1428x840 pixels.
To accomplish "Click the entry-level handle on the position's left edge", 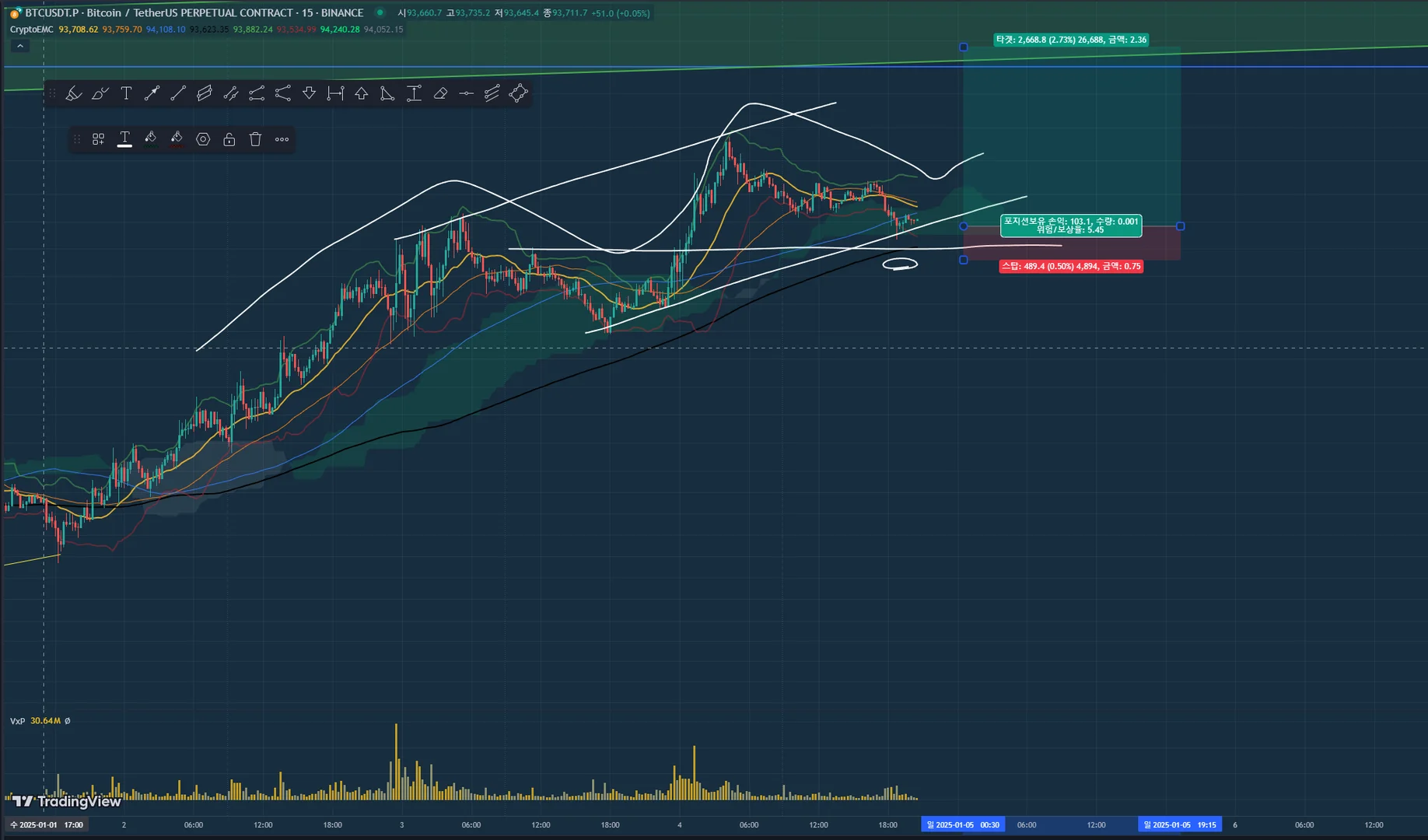I will coord(964,226).
